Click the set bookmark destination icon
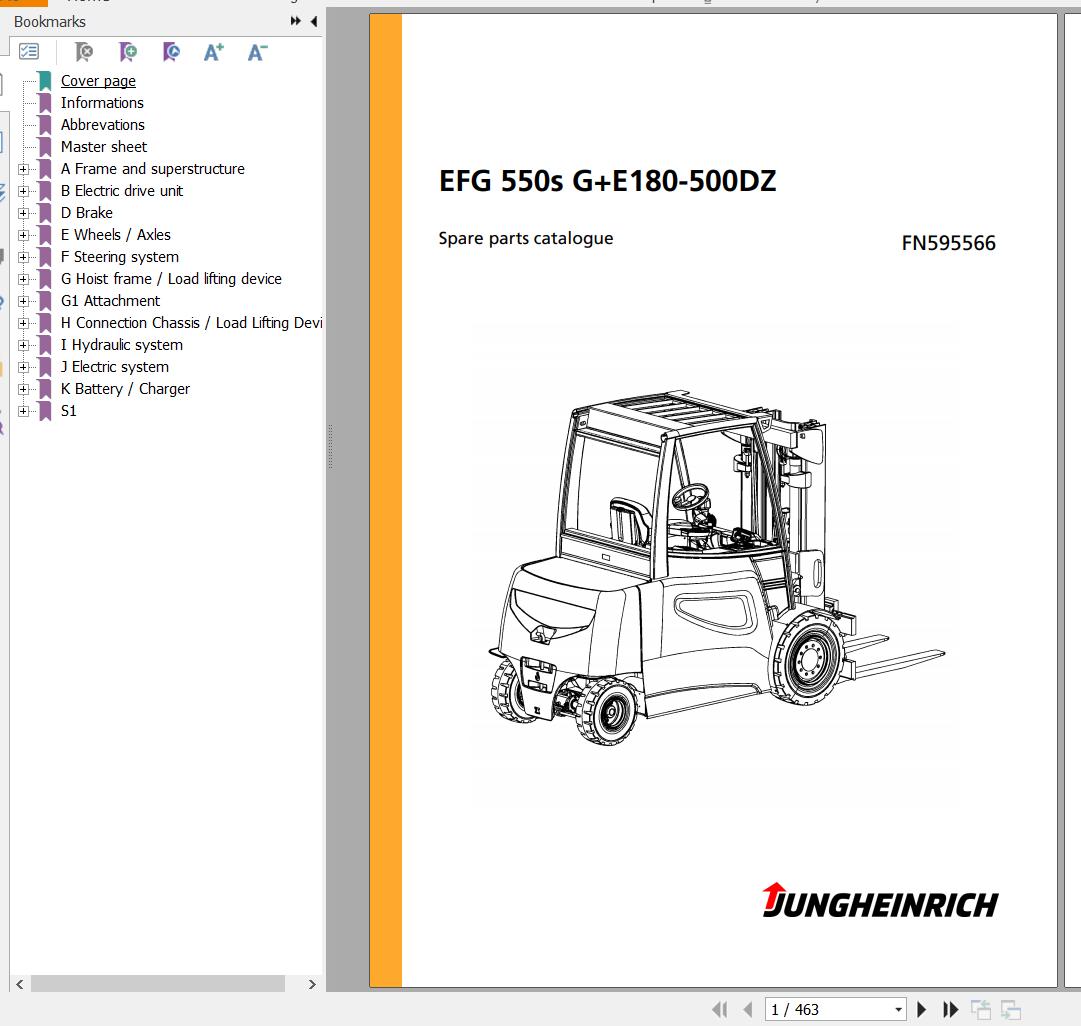The width and height of the screenshot is (1081, 1026). point(171,52)
